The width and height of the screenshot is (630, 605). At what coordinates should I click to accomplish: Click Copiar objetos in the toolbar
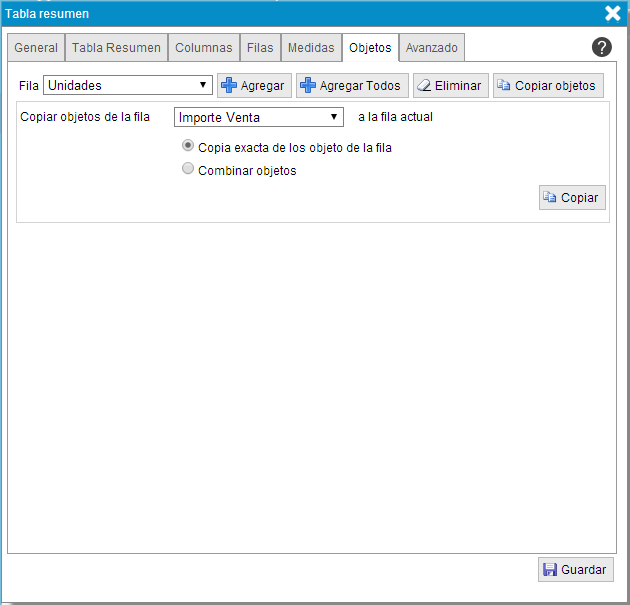coord(548,86)
